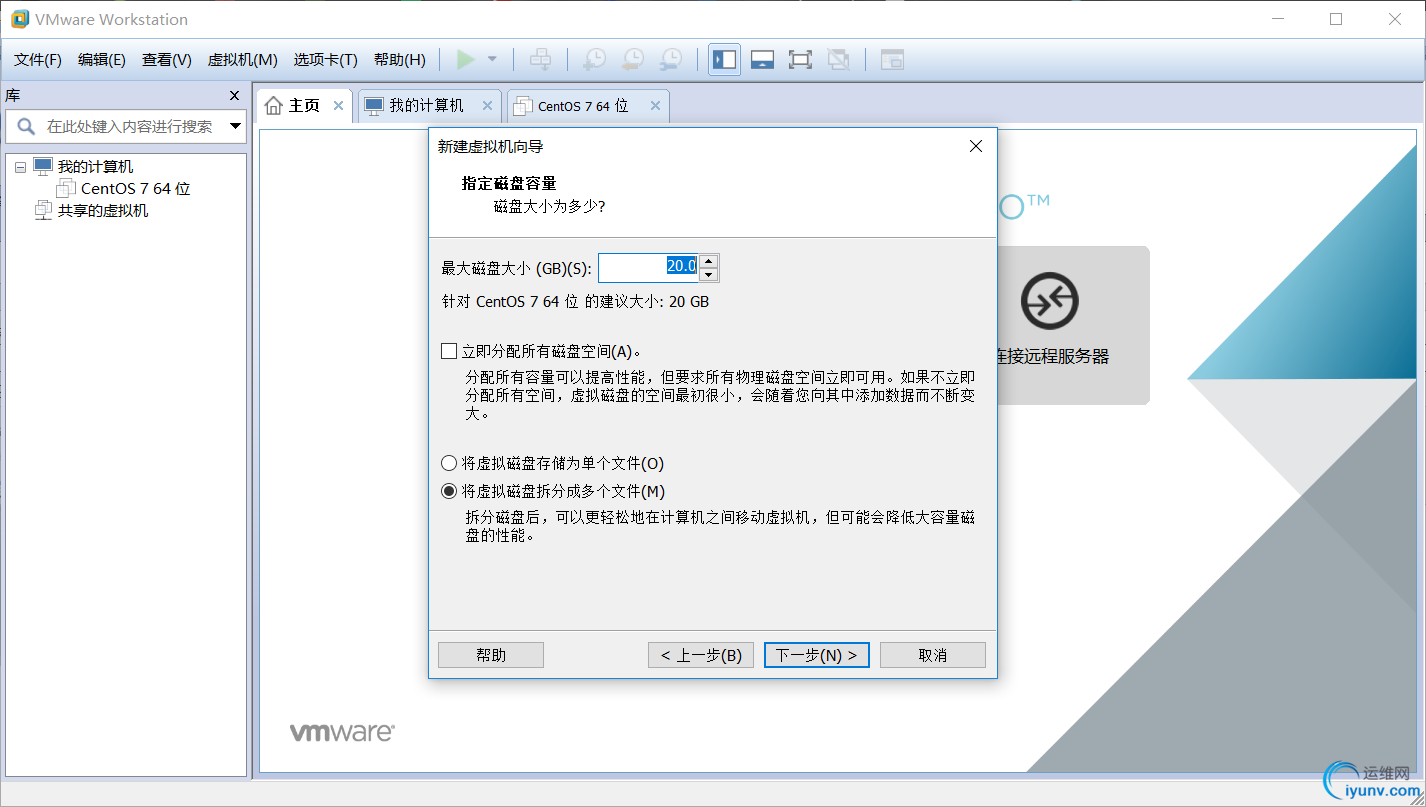1426x807 pixels.
Task: Open the 编辑(E) menu
Action: 102,60
